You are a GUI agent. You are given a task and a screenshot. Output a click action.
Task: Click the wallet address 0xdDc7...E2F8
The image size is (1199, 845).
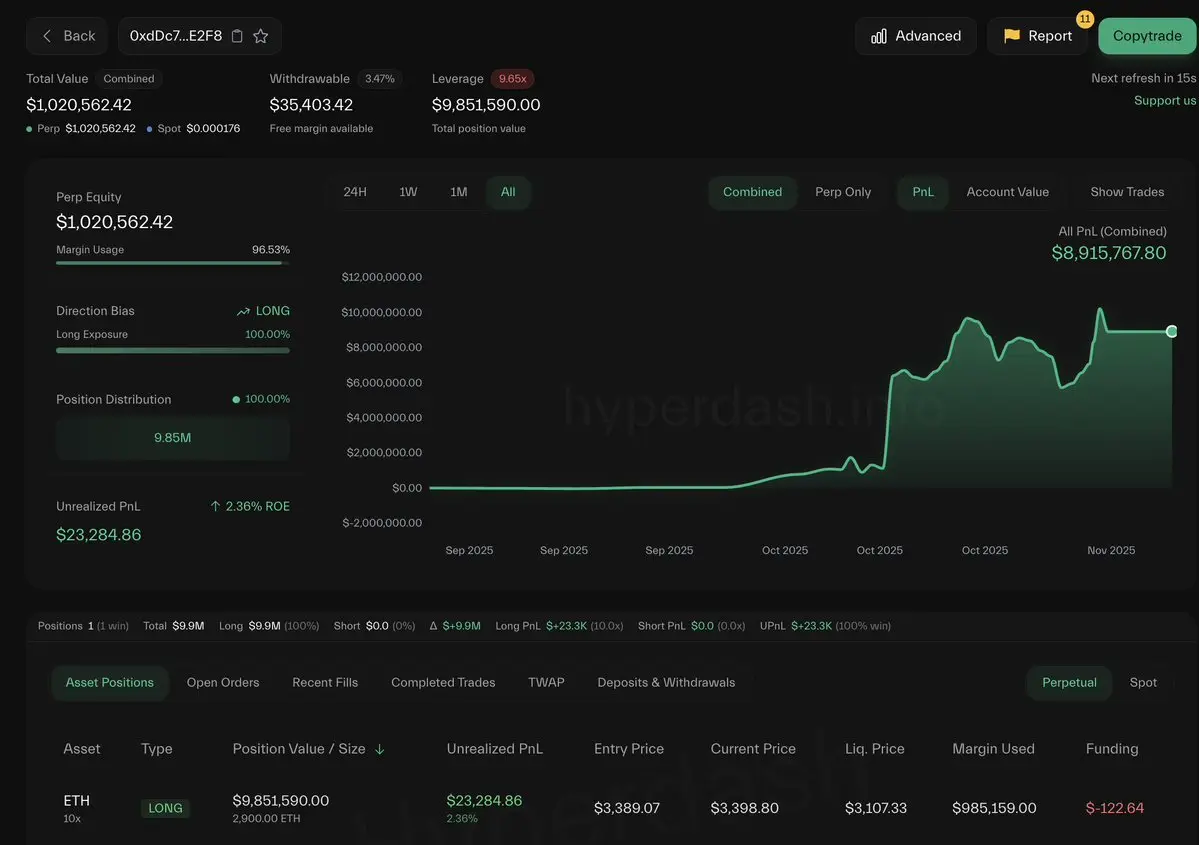176,36
